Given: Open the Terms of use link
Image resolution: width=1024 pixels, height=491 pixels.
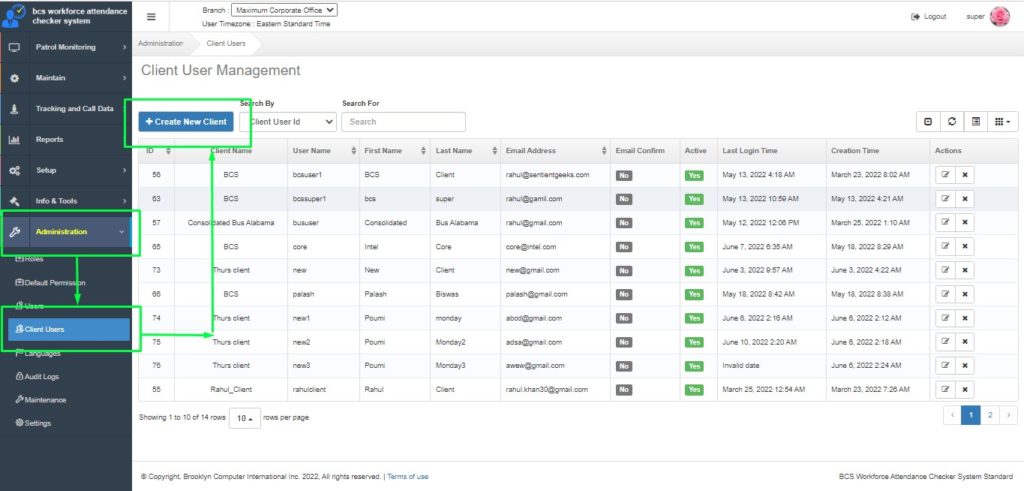Looking at the screenshot, I should click(408, 476).
